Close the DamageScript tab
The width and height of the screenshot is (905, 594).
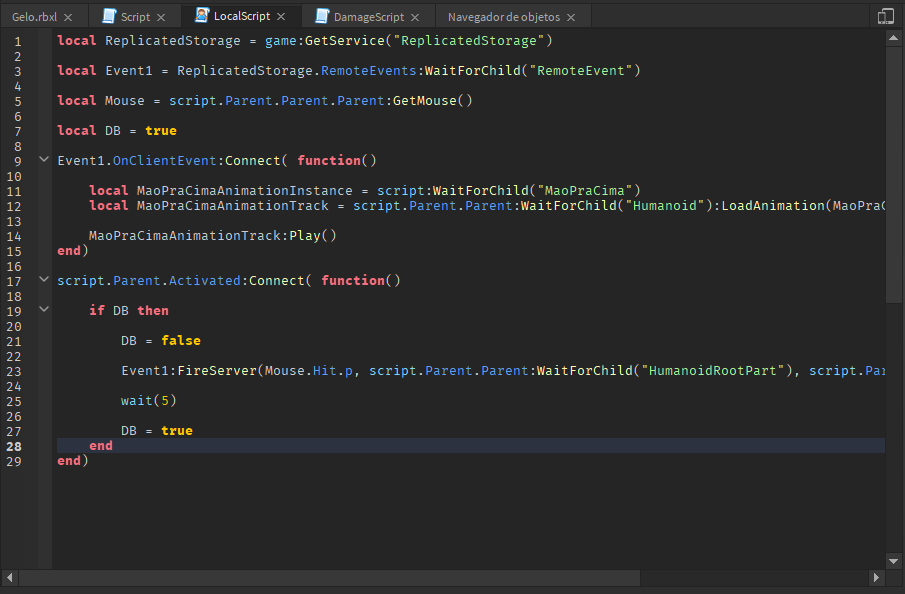tap(415, 17)
